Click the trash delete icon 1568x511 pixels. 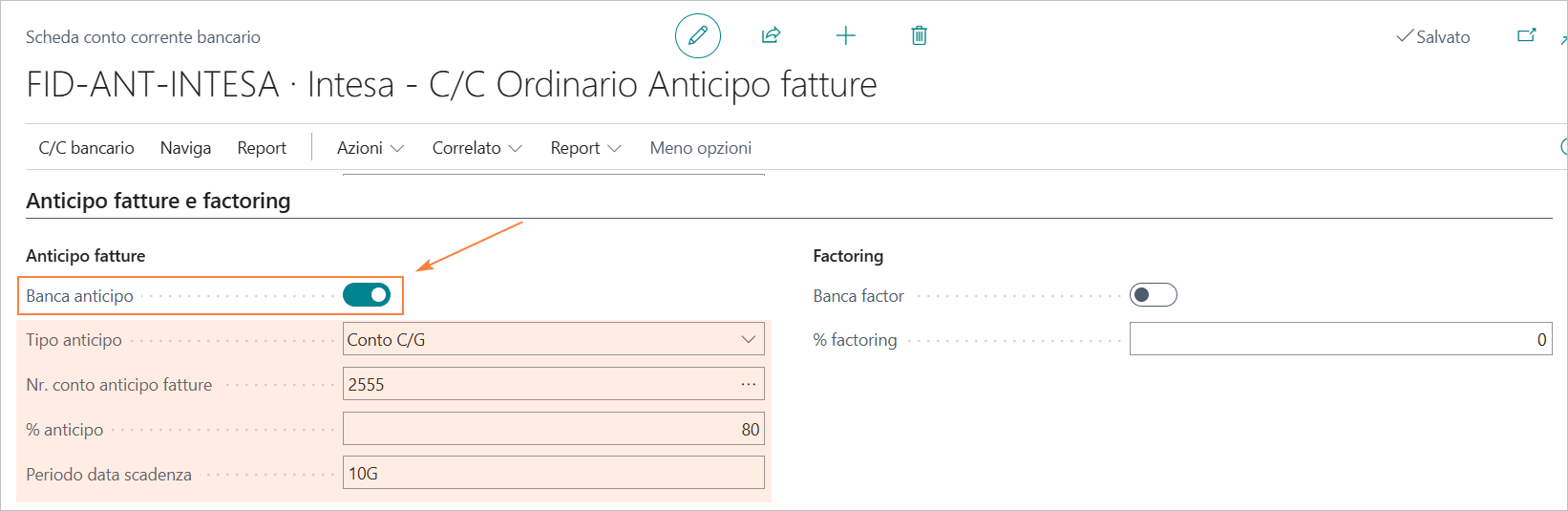point(919,36)
